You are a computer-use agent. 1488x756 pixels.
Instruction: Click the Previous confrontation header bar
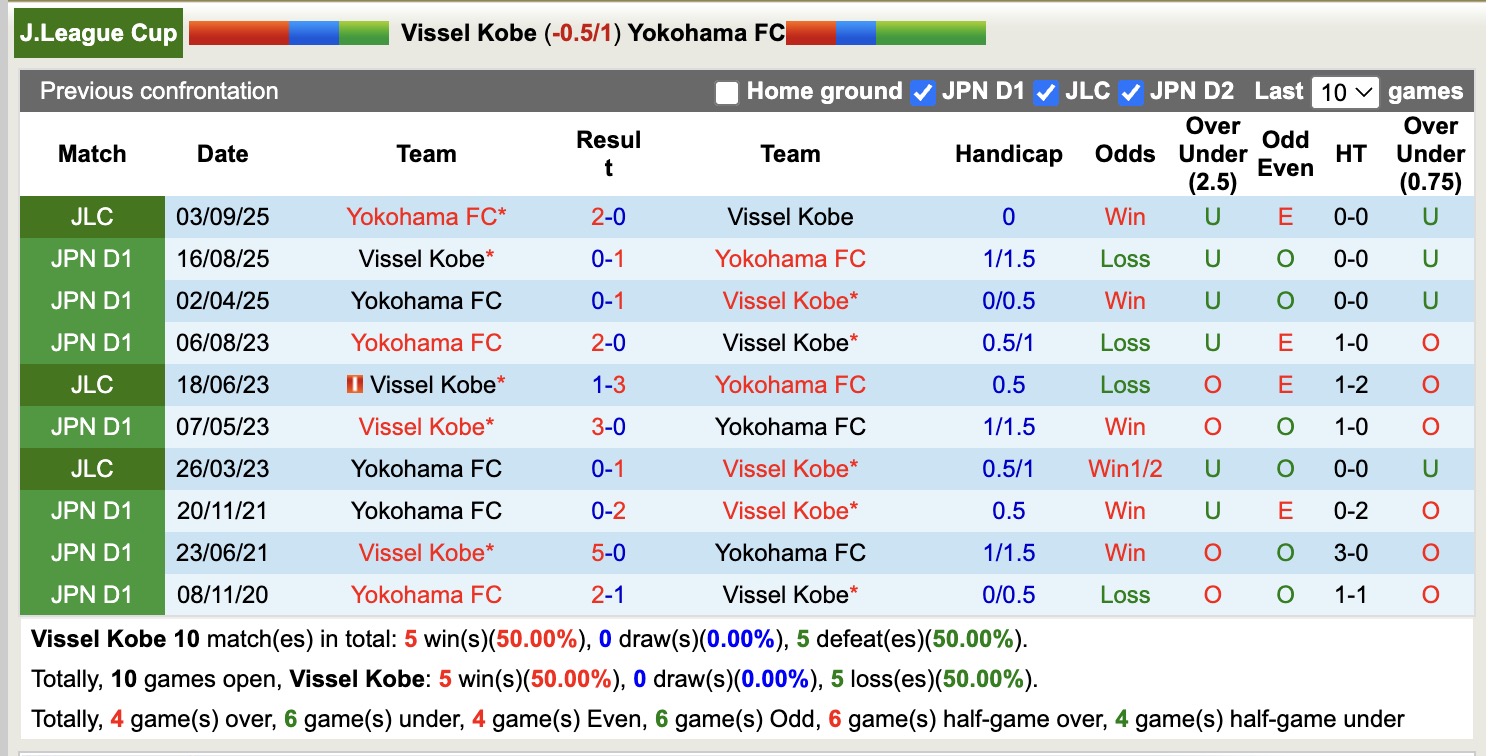(157, 91)
